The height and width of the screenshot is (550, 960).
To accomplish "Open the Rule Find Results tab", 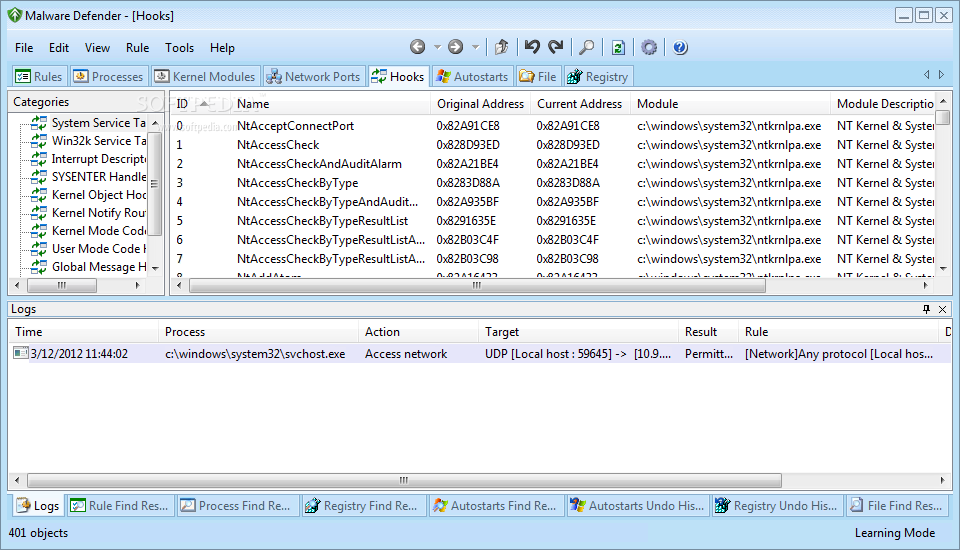I will click(121, 505).
